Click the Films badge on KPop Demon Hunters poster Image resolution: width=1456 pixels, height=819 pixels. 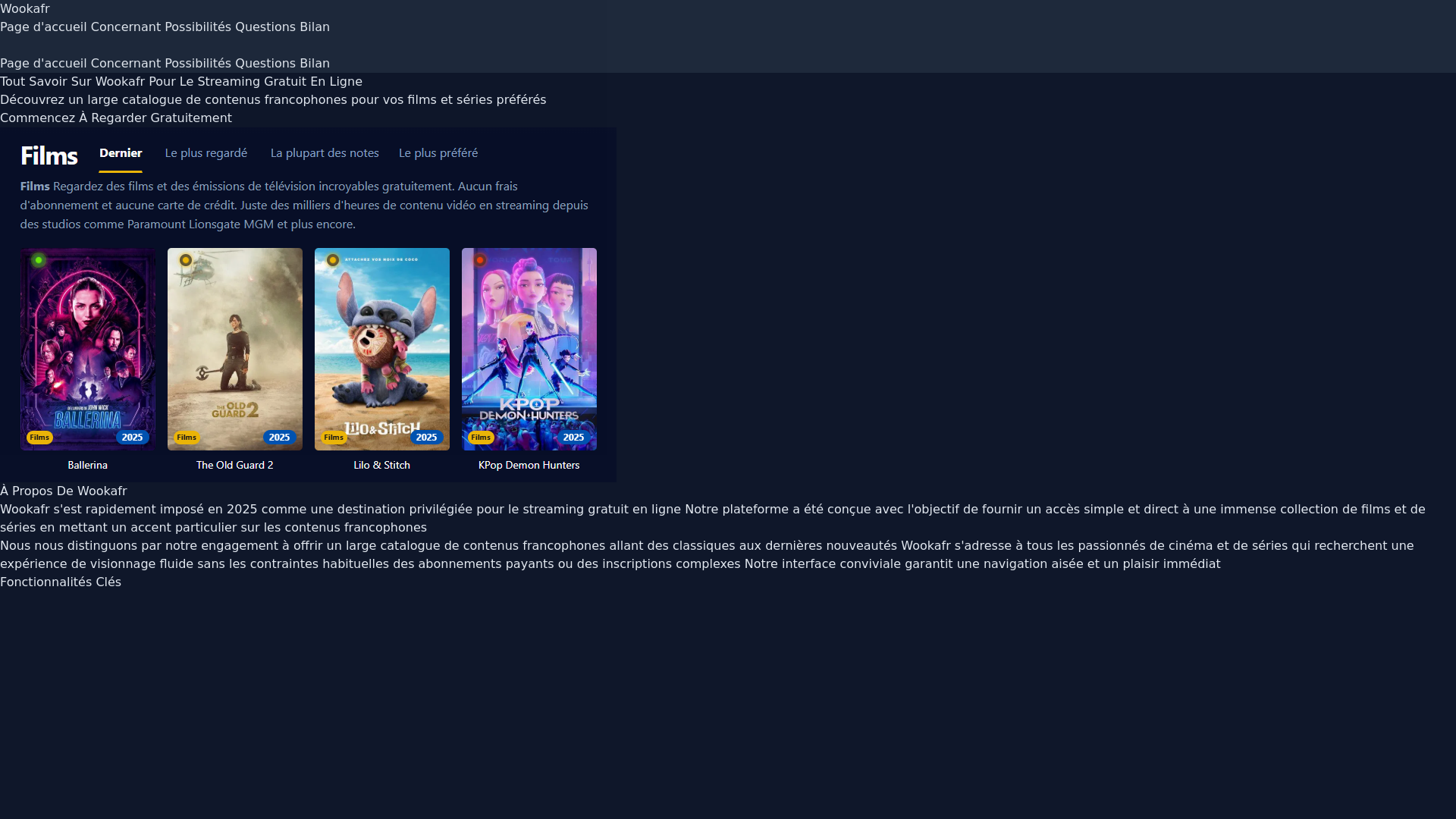pos(481,438)
